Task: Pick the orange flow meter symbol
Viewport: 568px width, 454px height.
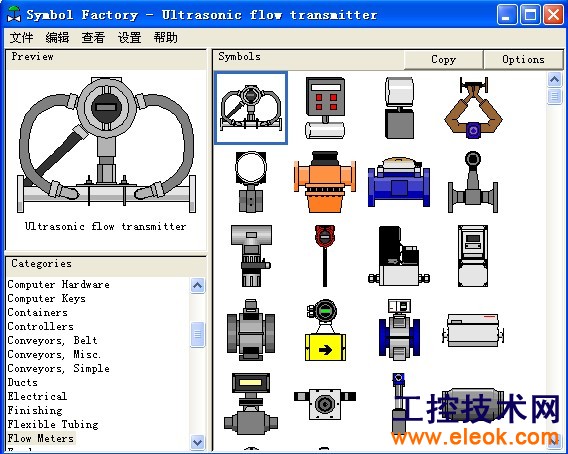Action: (x=325, y=182)
